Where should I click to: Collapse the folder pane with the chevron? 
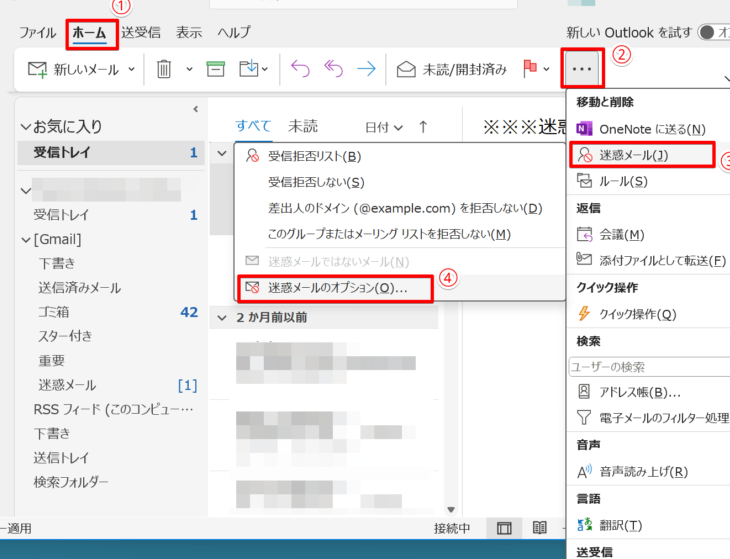pos(196,109)
